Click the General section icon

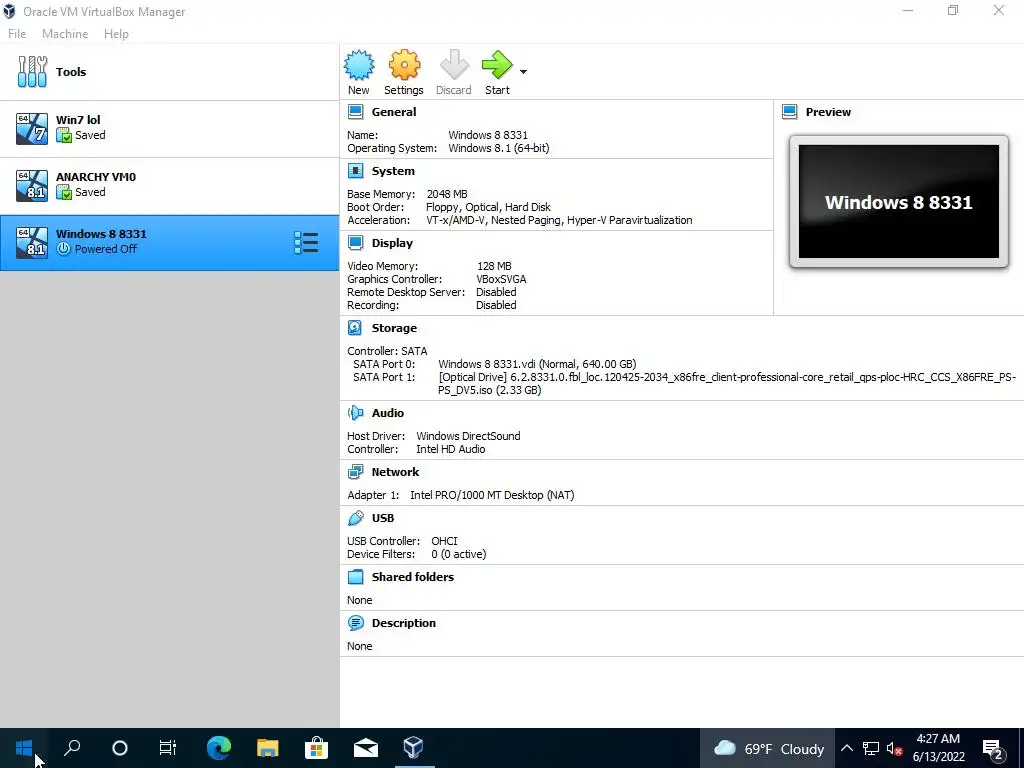(x=355, y=112)
